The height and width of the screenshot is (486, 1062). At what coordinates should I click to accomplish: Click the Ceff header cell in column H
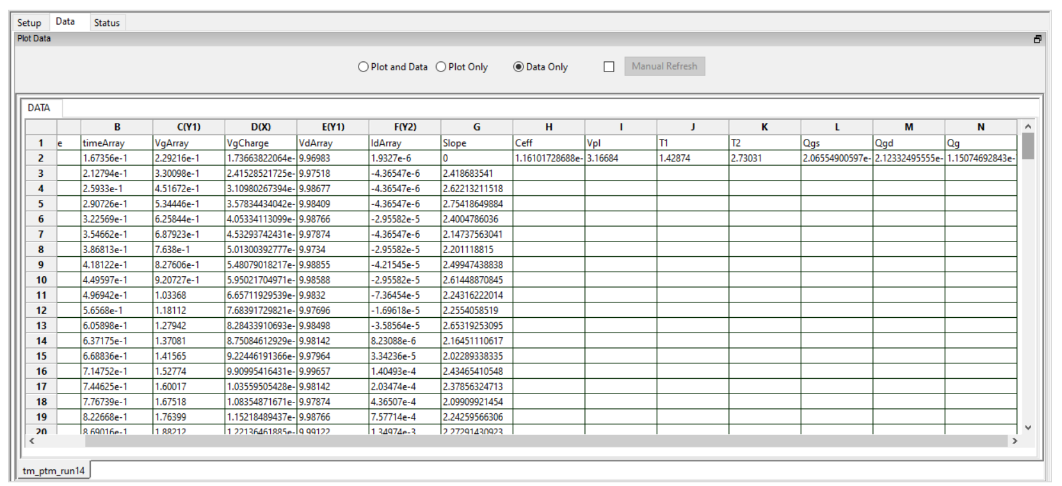pyautogui.click(x=548, y=143)
